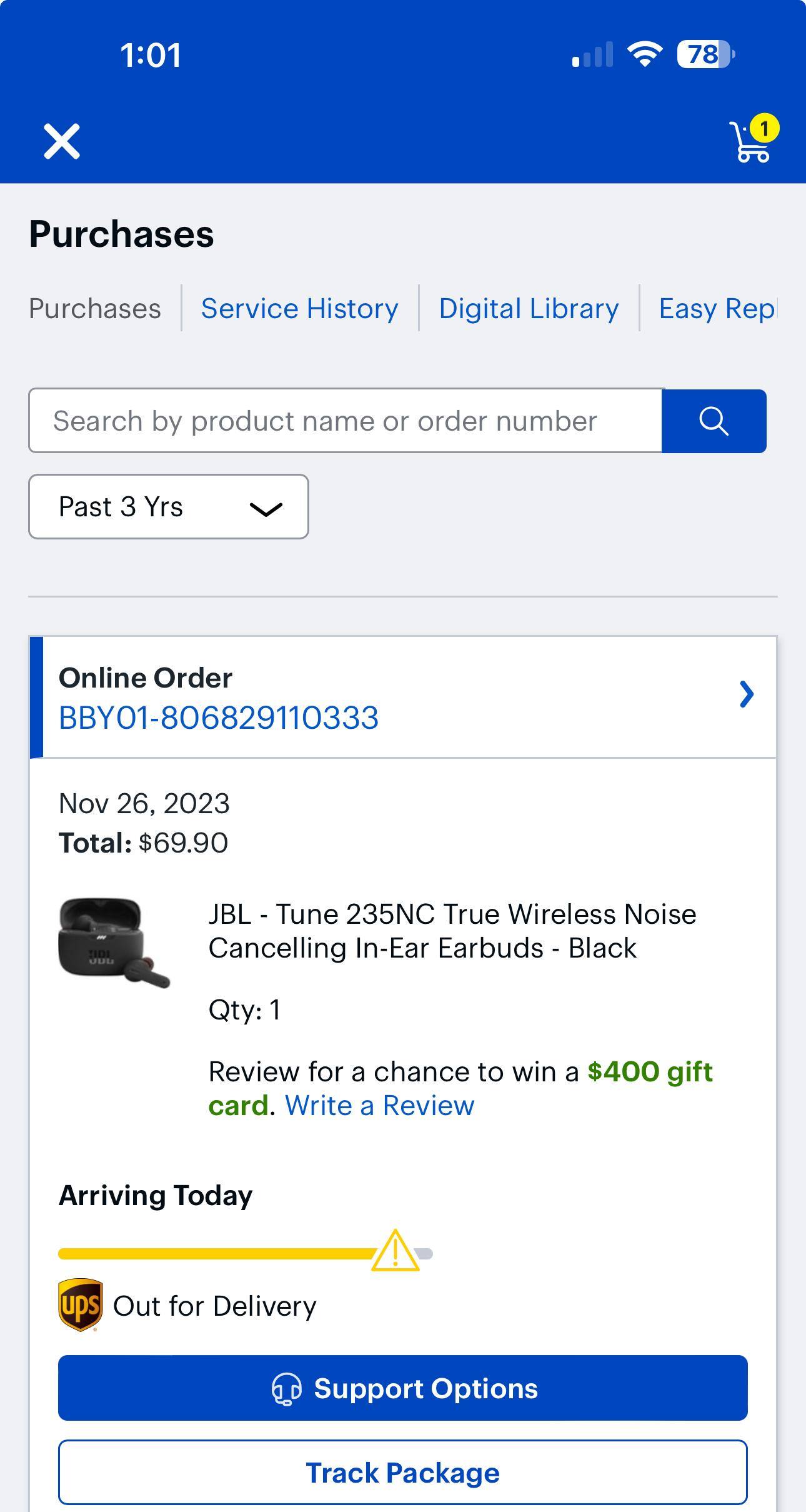
Task: Click the search magnifier icon
Action: [714, 421]
